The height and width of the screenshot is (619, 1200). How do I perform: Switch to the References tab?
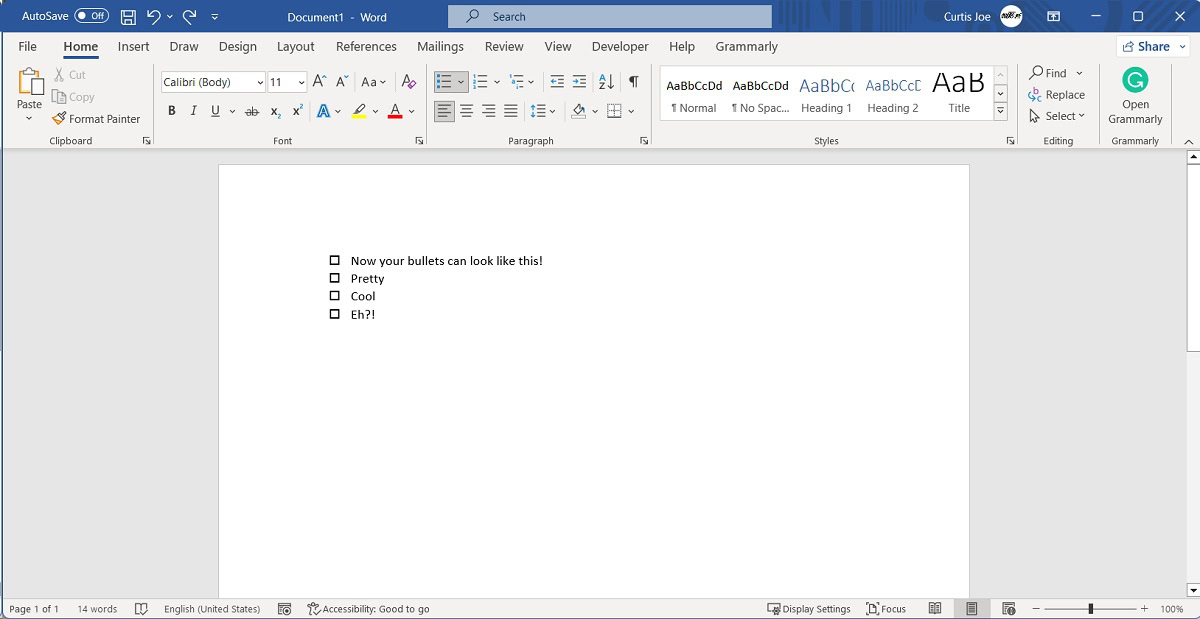(366, 46)
